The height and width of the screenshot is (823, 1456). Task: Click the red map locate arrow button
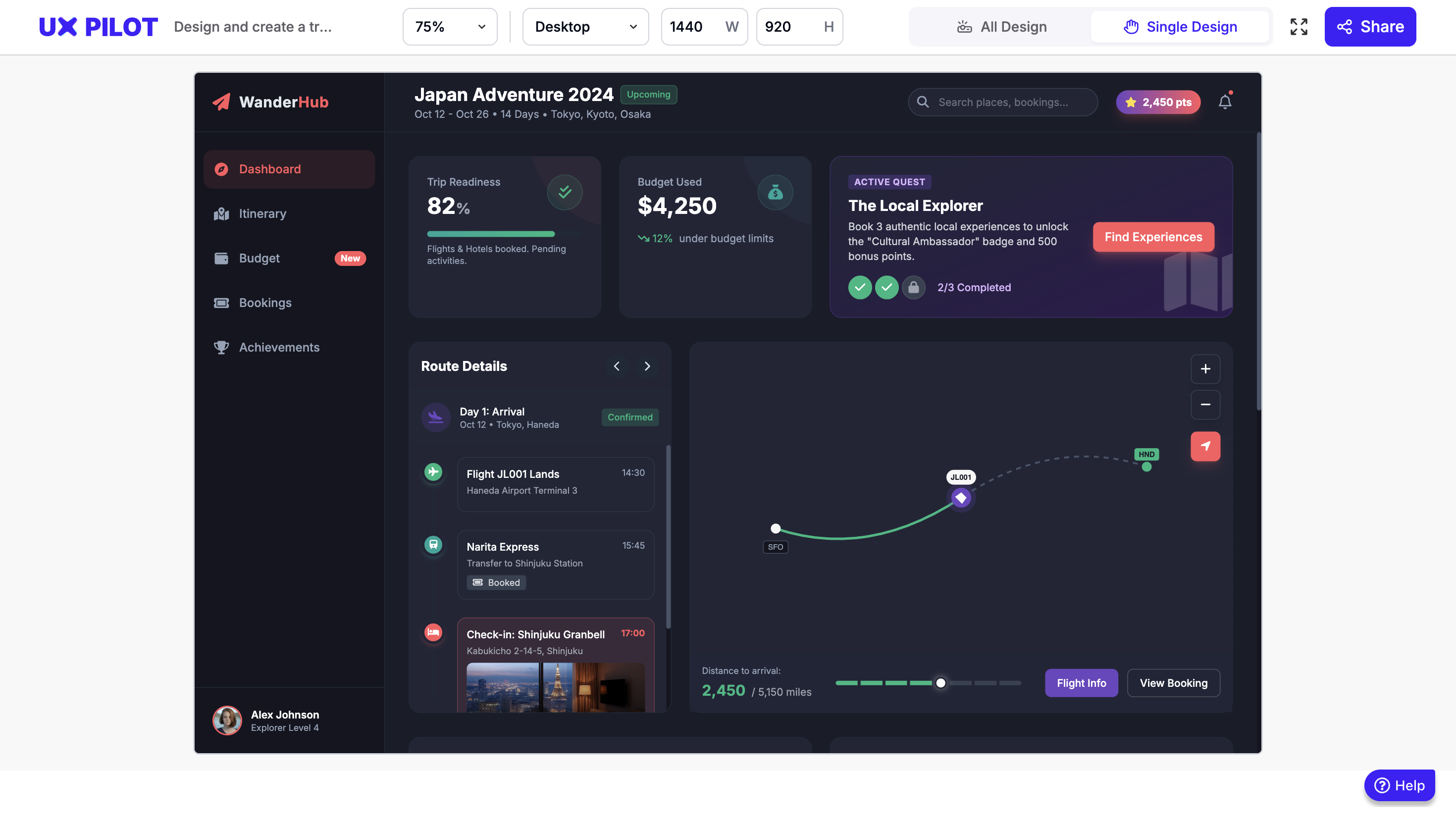click(x=1205, y=447)
